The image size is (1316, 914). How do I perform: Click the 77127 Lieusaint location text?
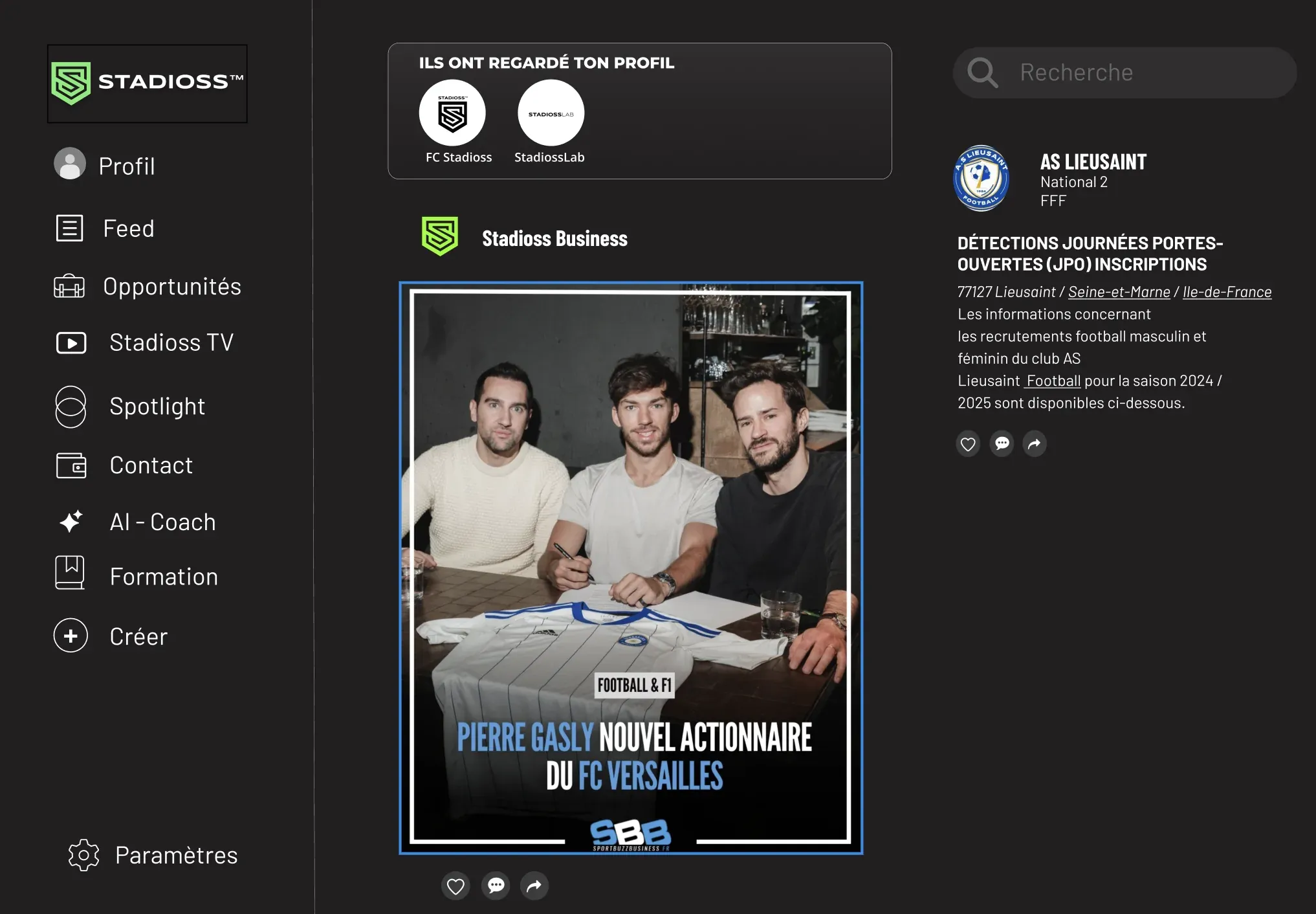coord(1006,292)
